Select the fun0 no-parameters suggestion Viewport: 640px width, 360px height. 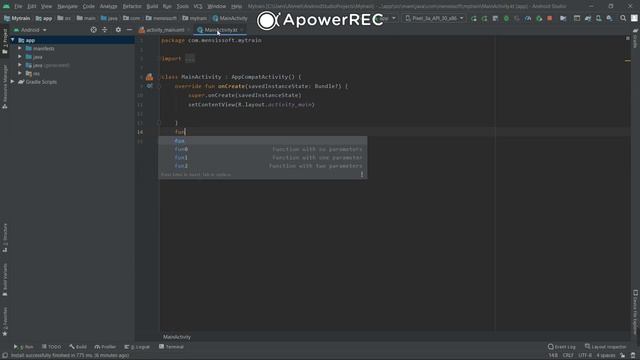point(263,149)
